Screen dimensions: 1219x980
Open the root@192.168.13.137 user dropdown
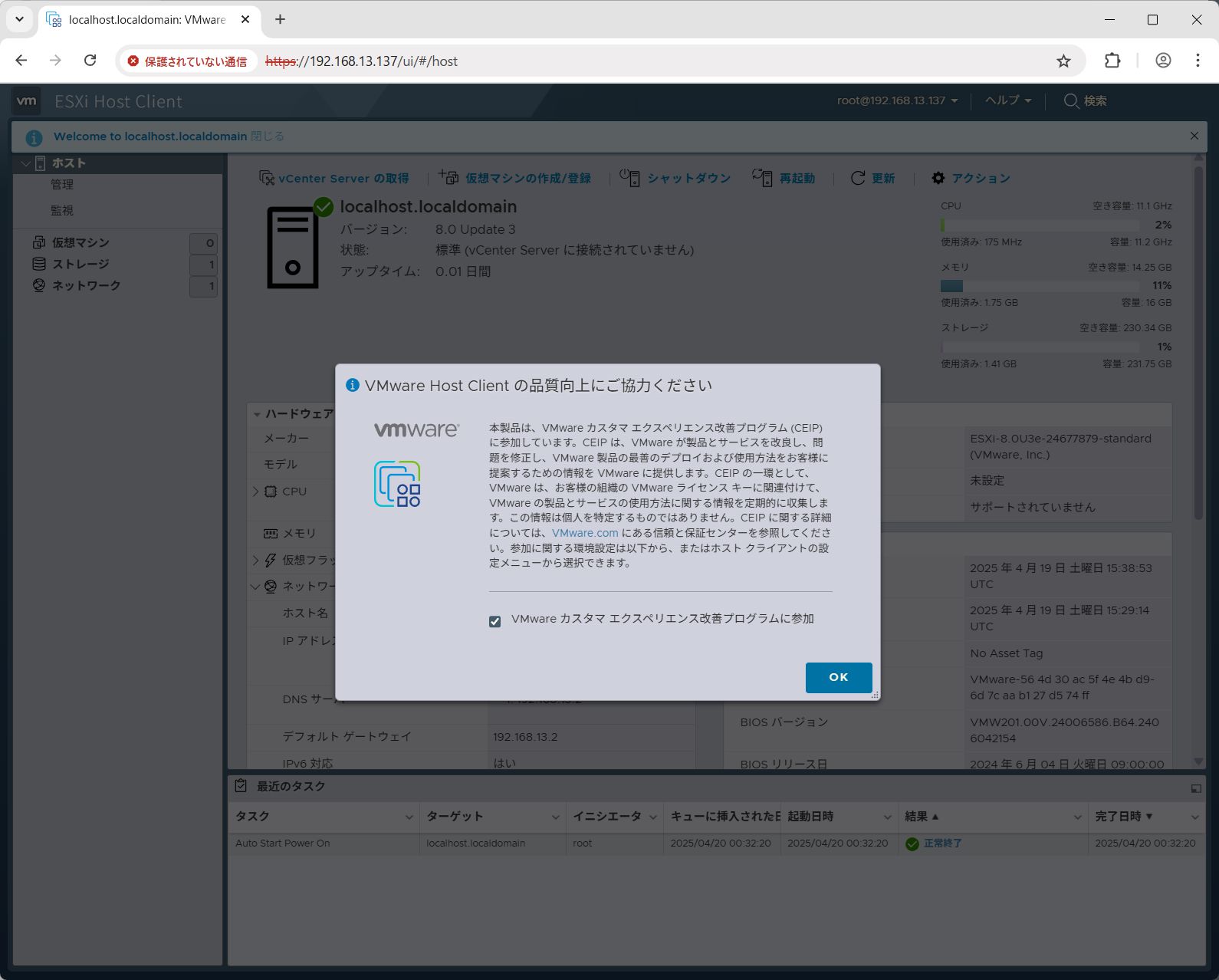[x=897, y=100]
